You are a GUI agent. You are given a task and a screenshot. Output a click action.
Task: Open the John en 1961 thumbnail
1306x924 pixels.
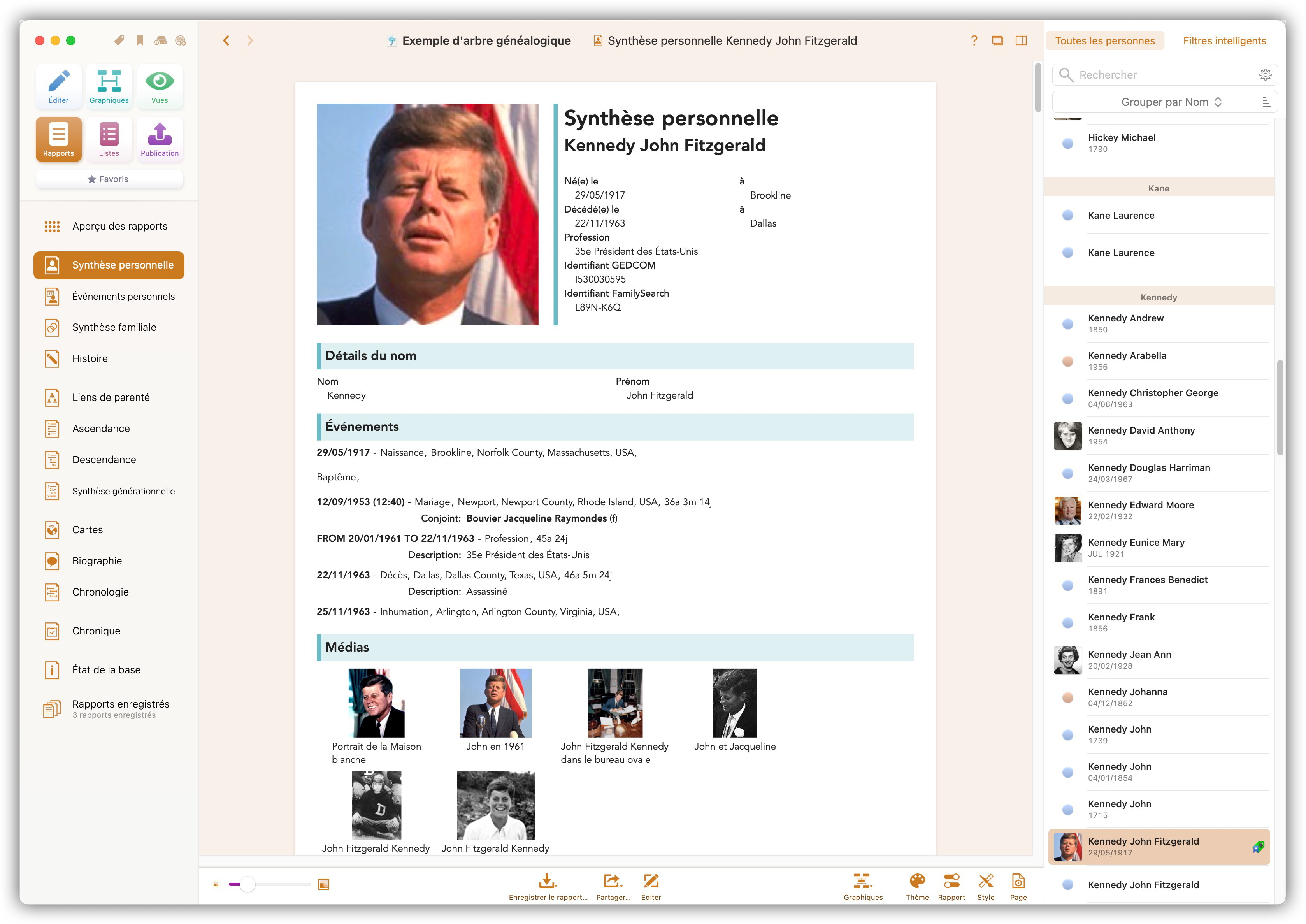495,703
